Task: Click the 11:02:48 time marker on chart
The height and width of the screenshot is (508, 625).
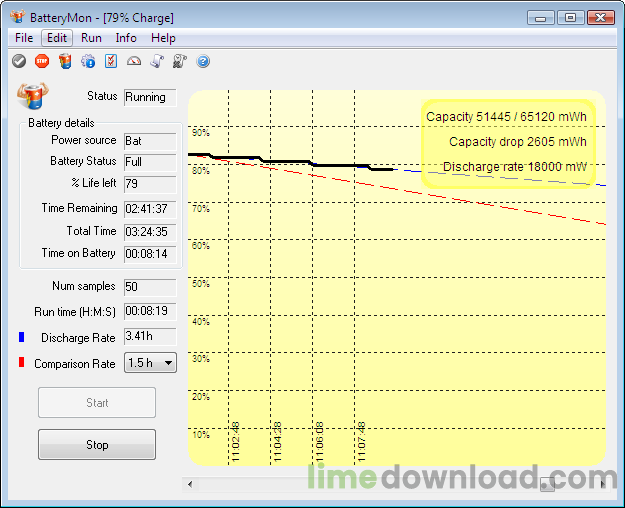Action: tap(235, 442)
